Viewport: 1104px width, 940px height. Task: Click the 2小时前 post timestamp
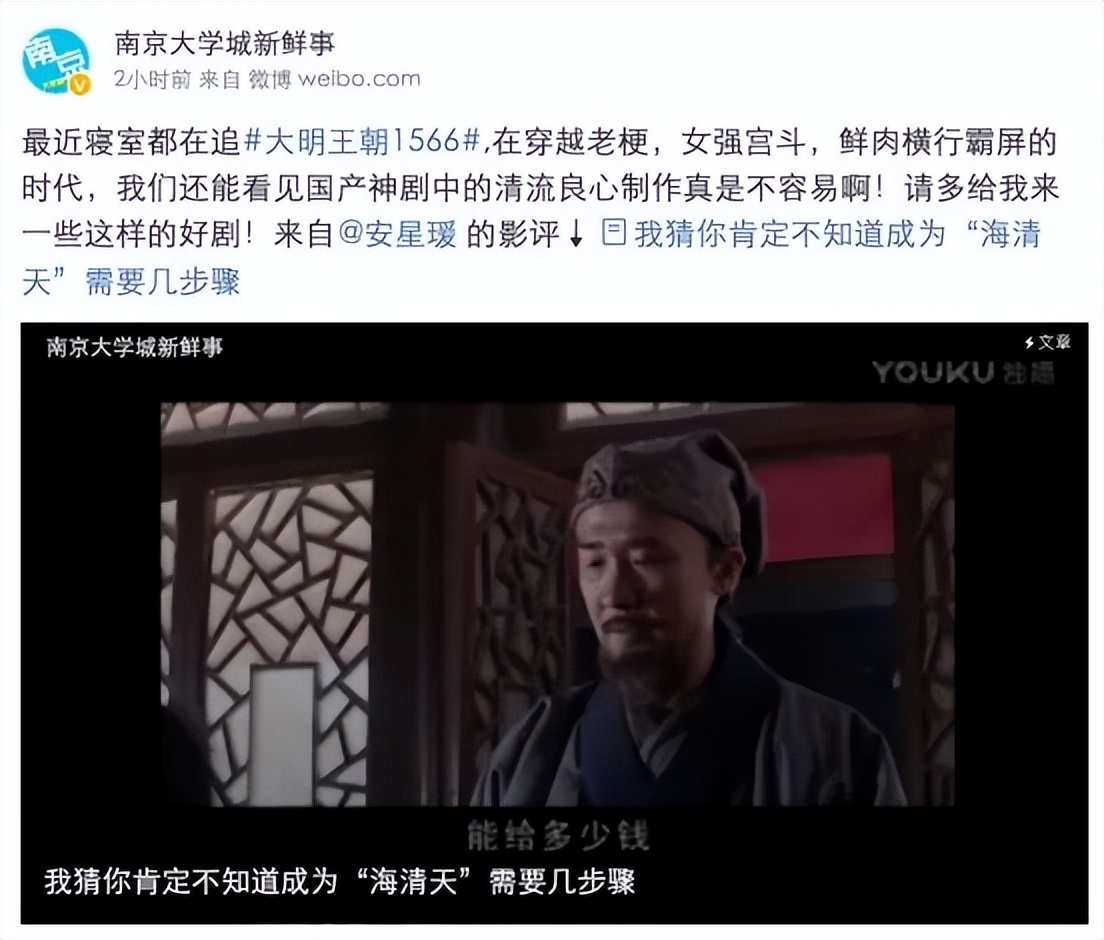point(153,79)
